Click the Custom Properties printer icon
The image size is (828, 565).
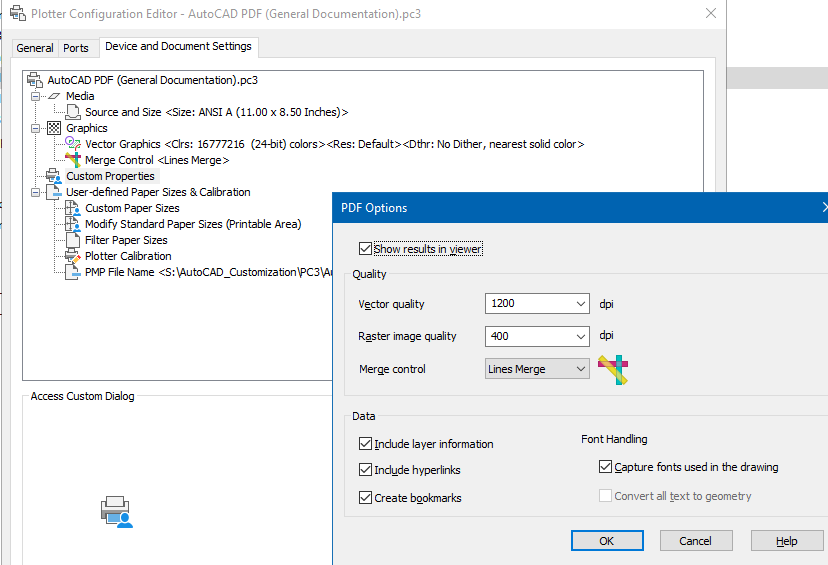pos(53,176)
